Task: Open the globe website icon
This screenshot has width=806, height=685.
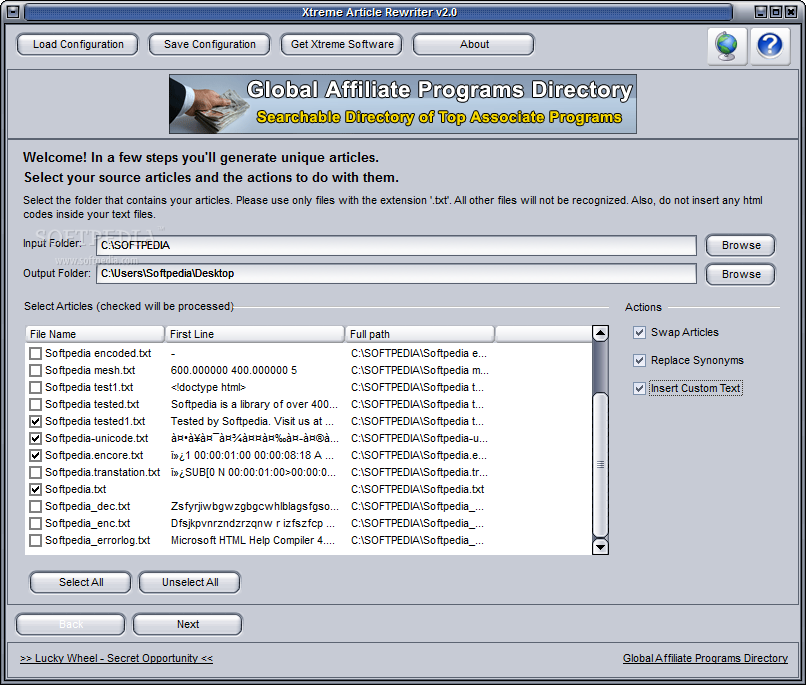Action: [727, 46]
